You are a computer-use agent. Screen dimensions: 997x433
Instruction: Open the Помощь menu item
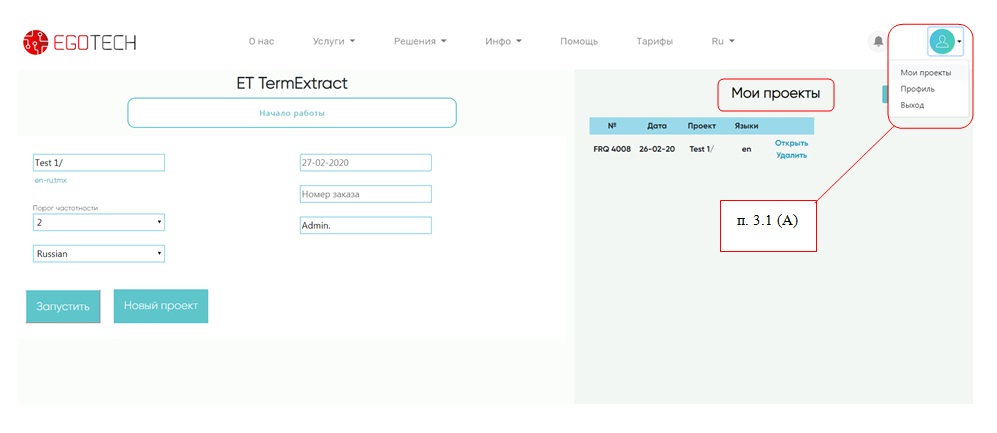(x=579, y=42)
